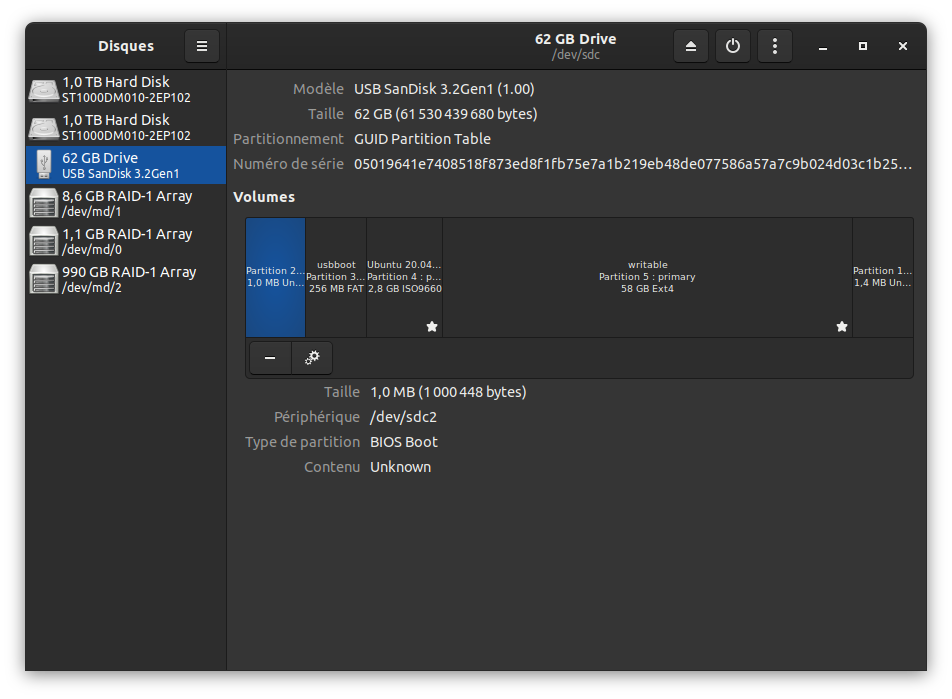Open 8,6 GB RAID-1 Array /dev/md/1
The height and width of the screenshot is (699, 952).
[126, 203]
